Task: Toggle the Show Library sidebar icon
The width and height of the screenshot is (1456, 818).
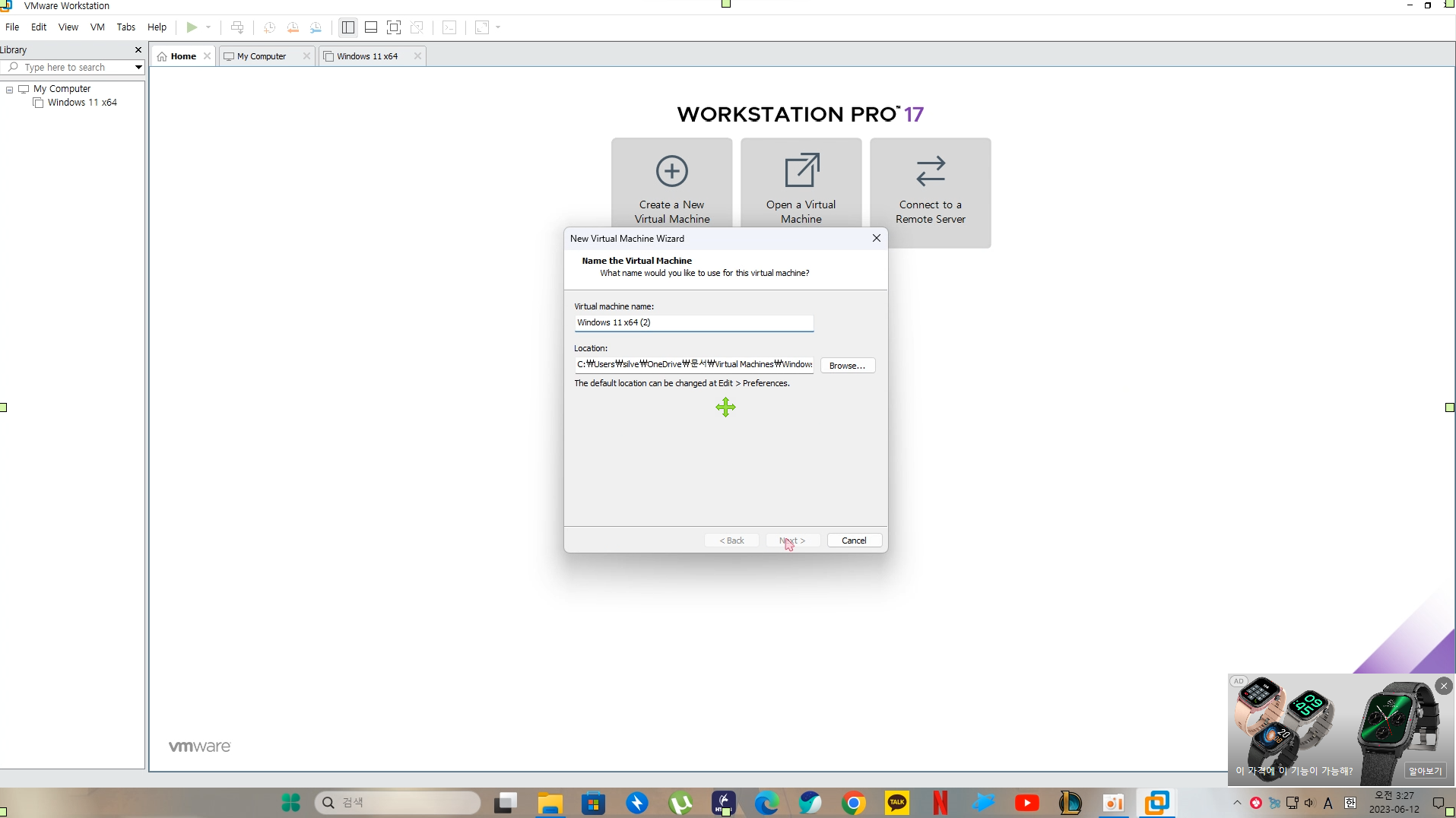Action: click(x=348, y=27)
